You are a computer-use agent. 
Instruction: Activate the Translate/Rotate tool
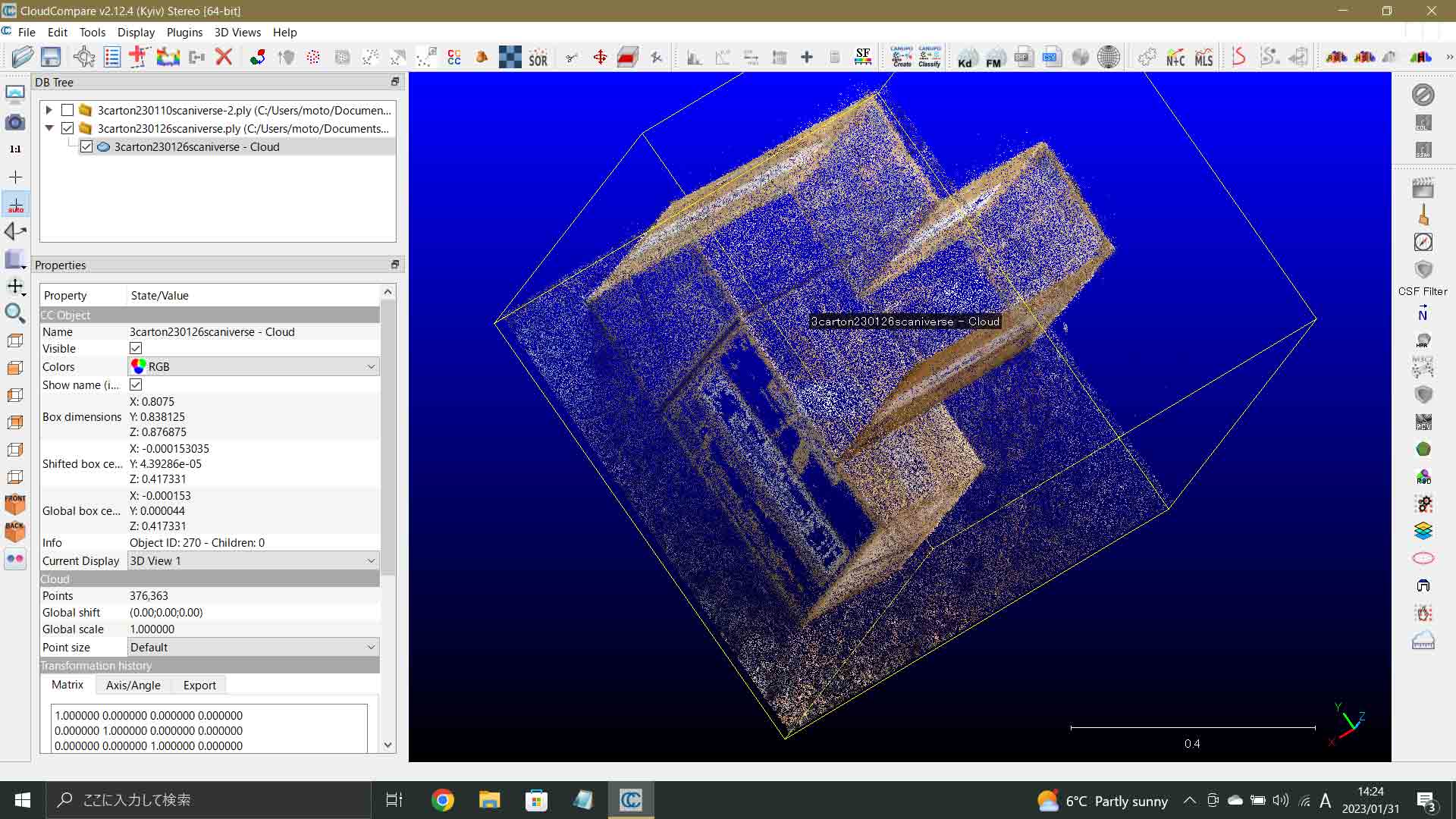pos(599,57)
